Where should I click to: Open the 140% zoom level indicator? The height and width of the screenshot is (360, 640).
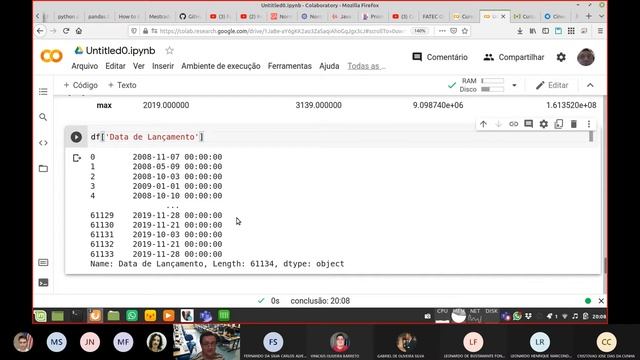tap(420, 31)
